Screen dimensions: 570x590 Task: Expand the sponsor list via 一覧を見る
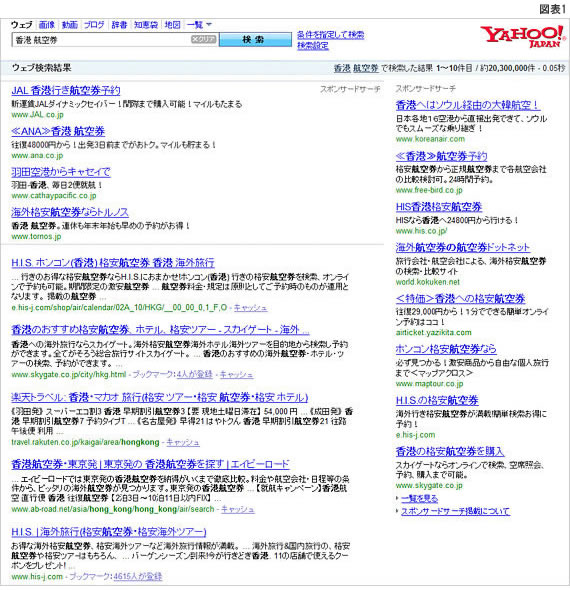[420, 499]
